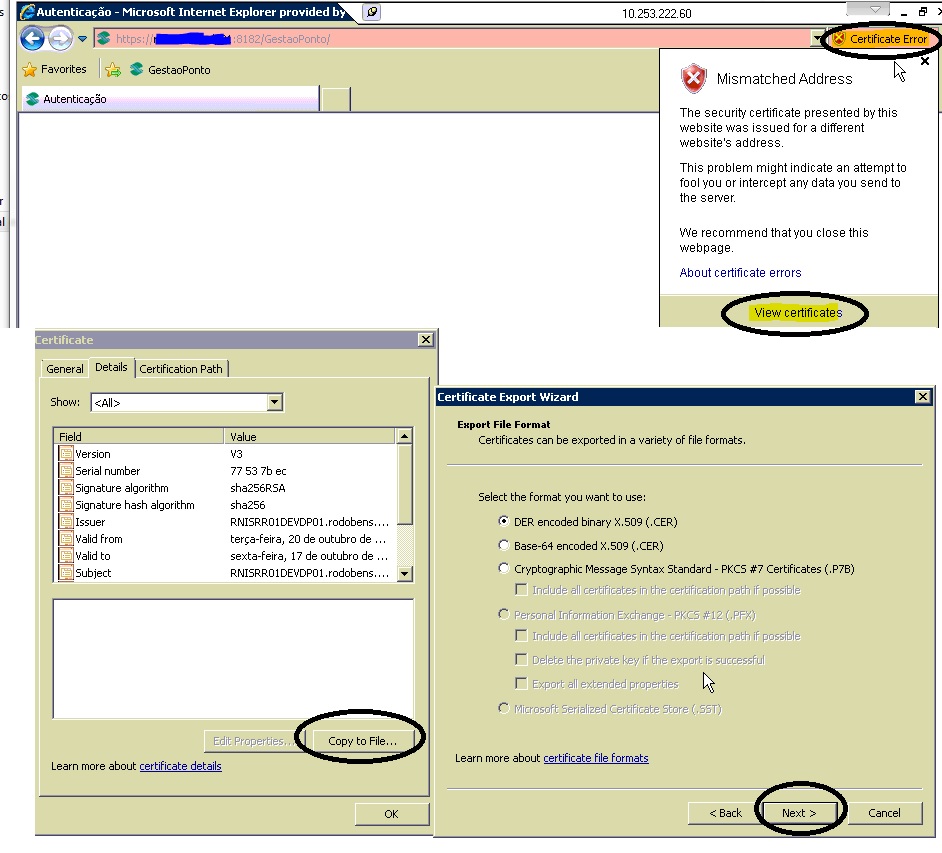Click the browser Forward arrow button
The image size is (942, 853).
(x=60, y=39)
